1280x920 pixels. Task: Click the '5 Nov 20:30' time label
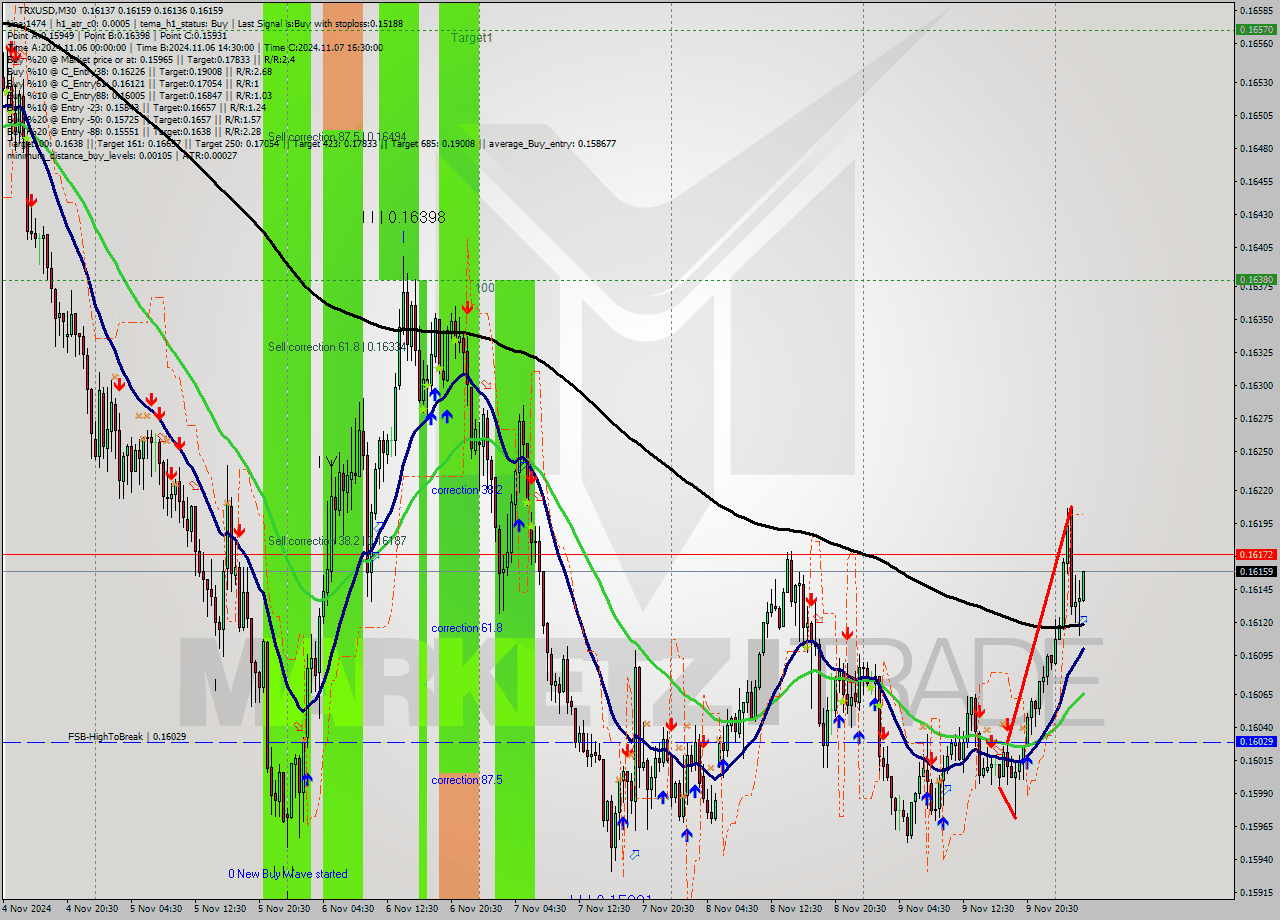click(285, 909)
